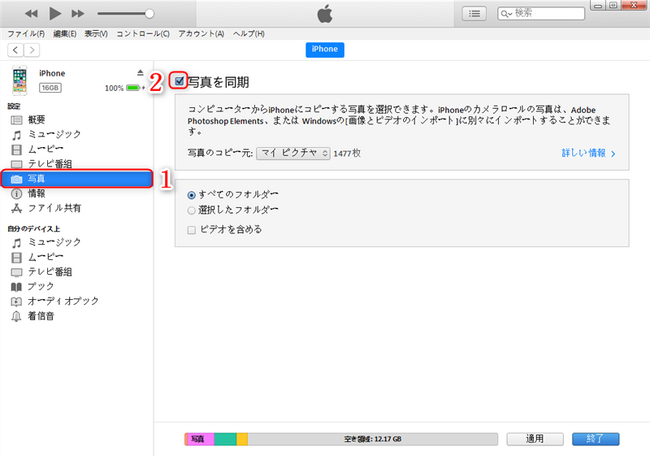
Task: Toggle the 写真を同期 checkbox
Action: click(179, 81)
